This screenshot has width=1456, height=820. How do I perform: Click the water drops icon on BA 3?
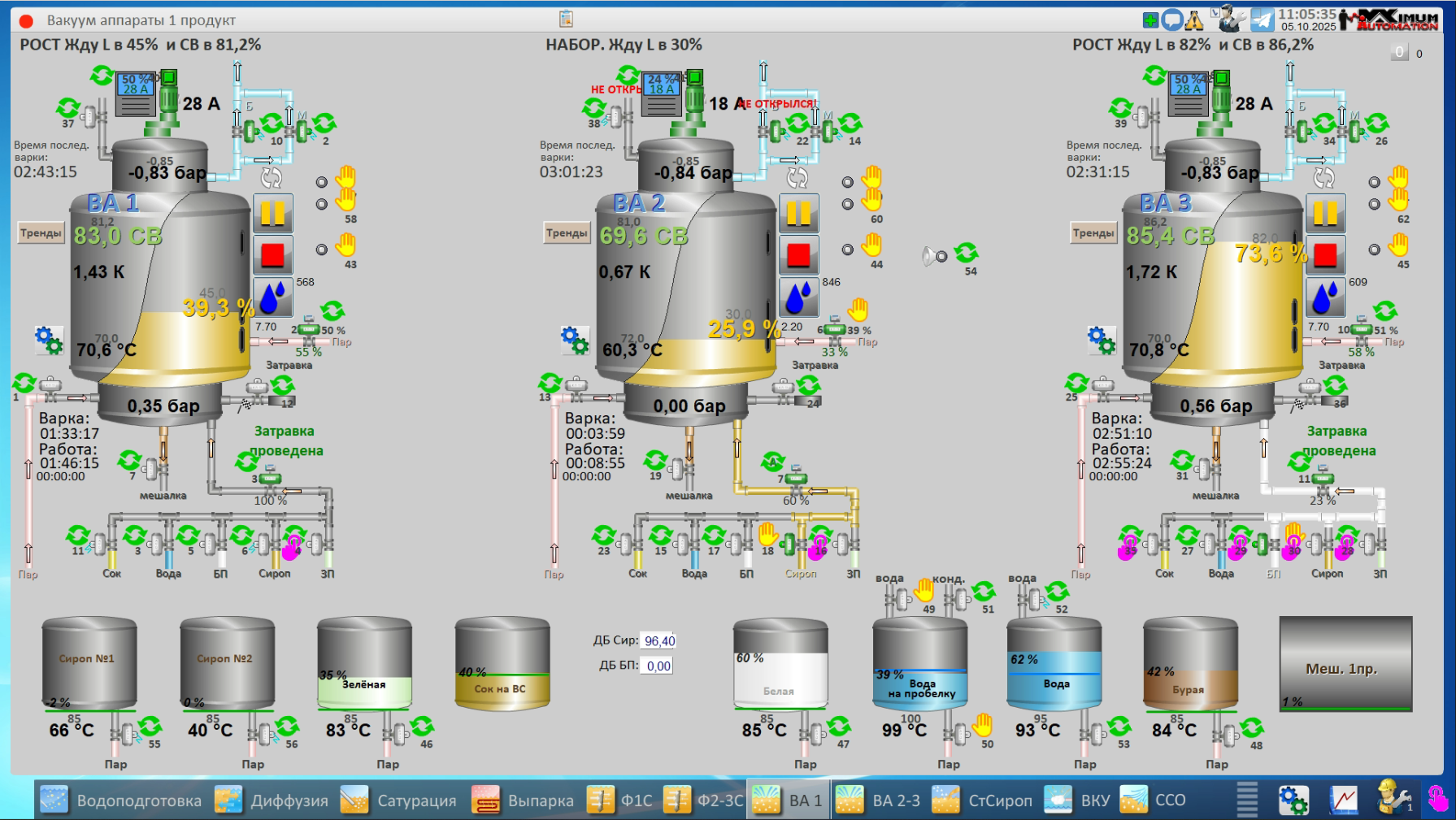[x=1325, y=297]
